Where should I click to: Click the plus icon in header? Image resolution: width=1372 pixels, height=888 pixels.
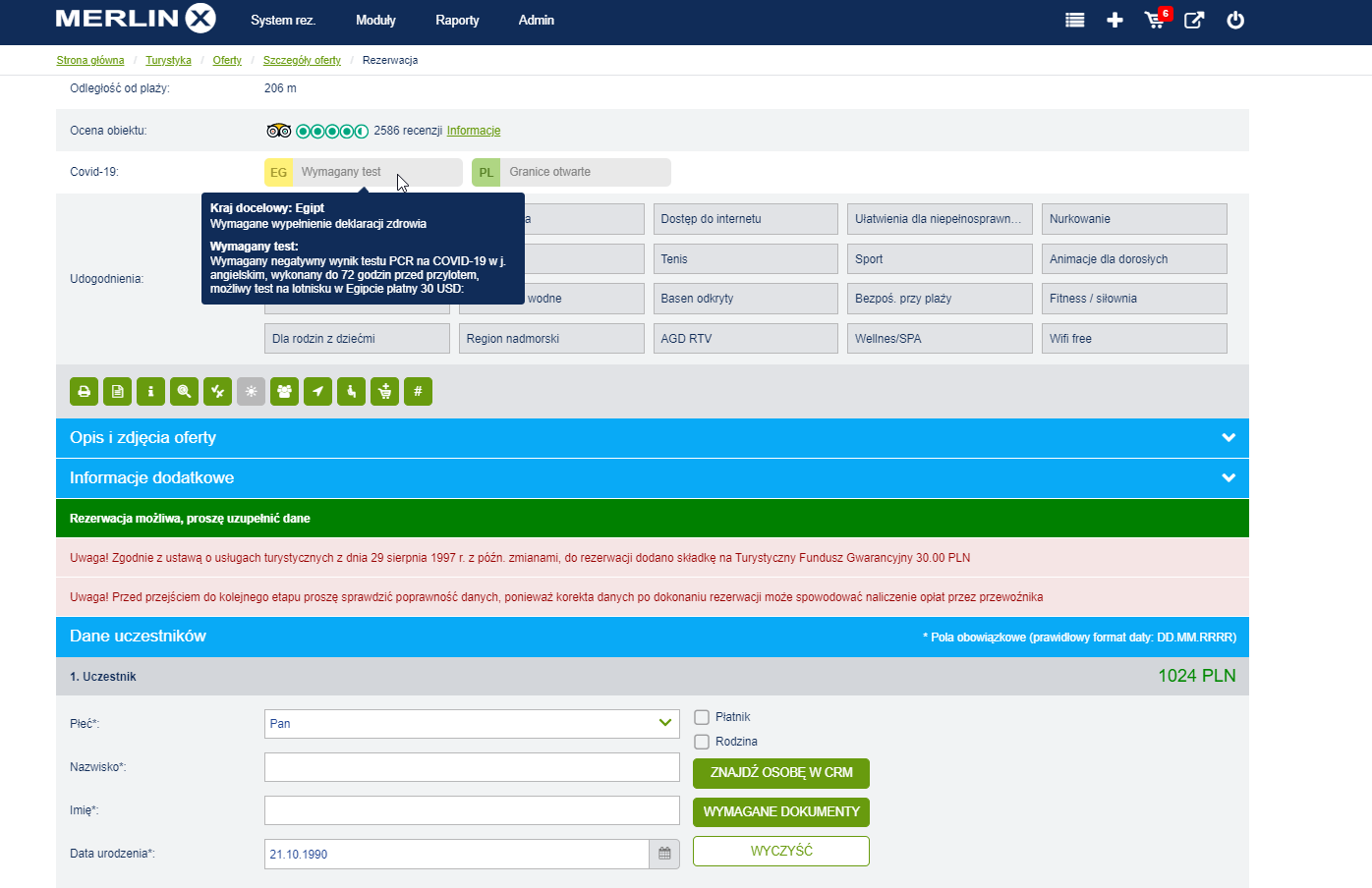point(1115,20)
